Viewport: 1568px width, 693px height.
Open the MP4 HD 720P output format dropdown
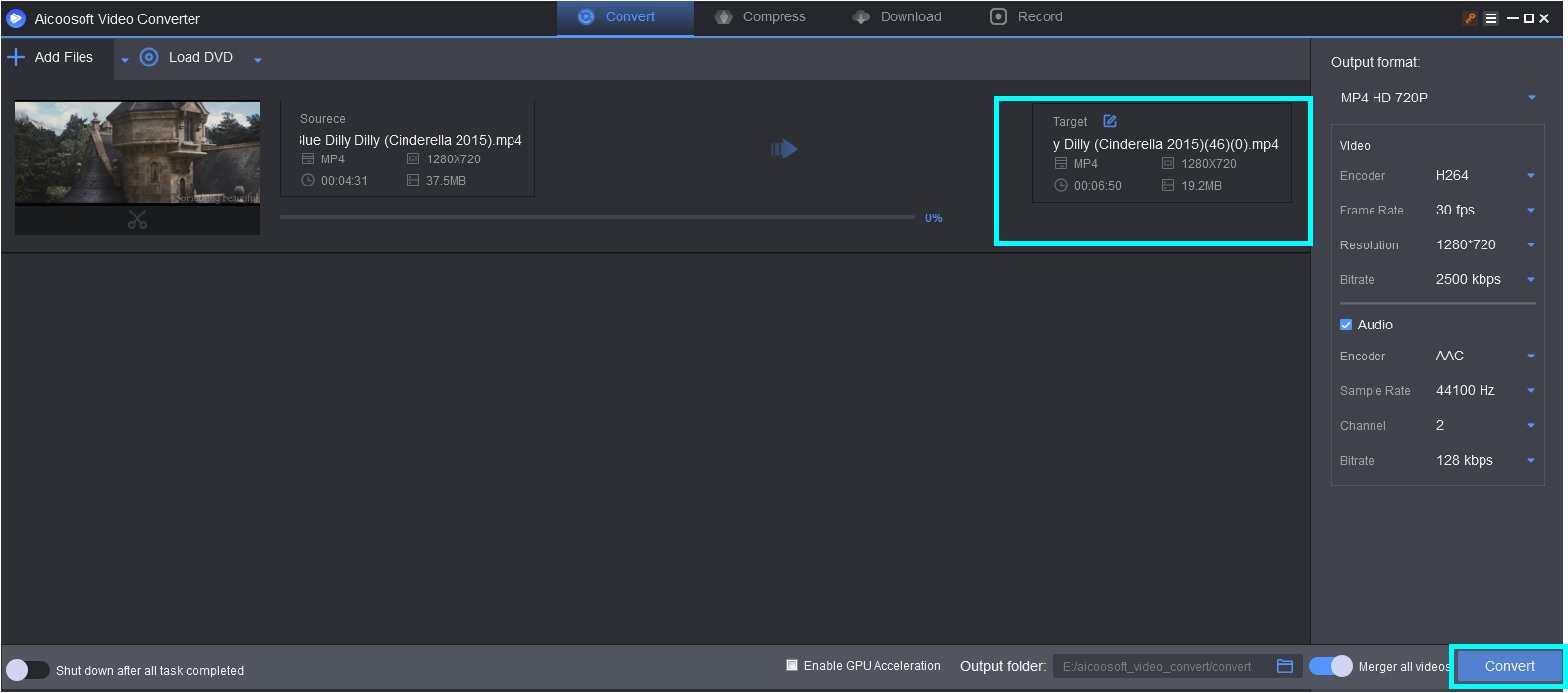(x=1438, y=97)
